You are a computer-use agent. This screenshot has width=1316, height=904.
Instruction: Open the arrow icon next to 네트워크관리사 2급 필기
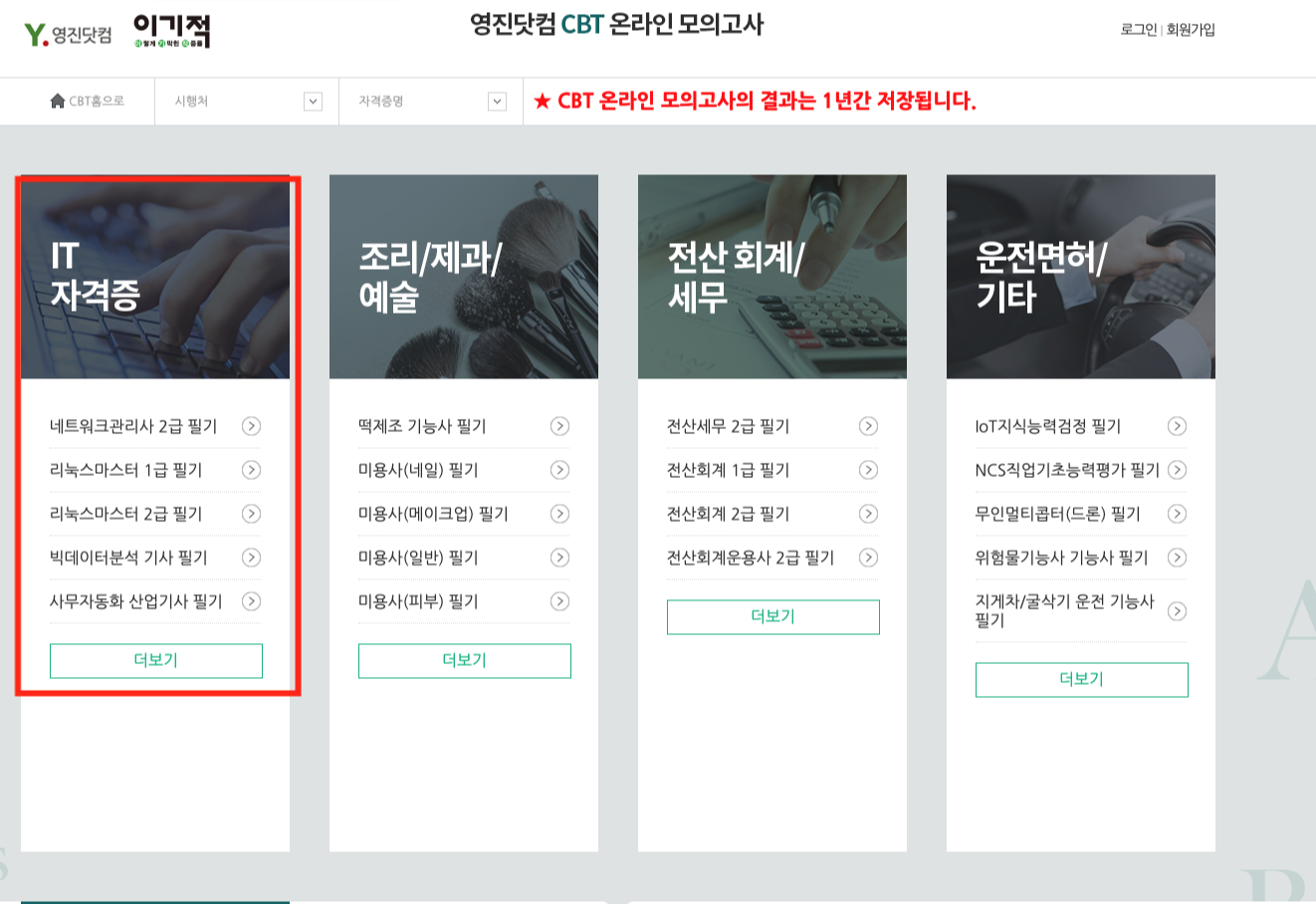pyautogui.click(x=253, y=426)
